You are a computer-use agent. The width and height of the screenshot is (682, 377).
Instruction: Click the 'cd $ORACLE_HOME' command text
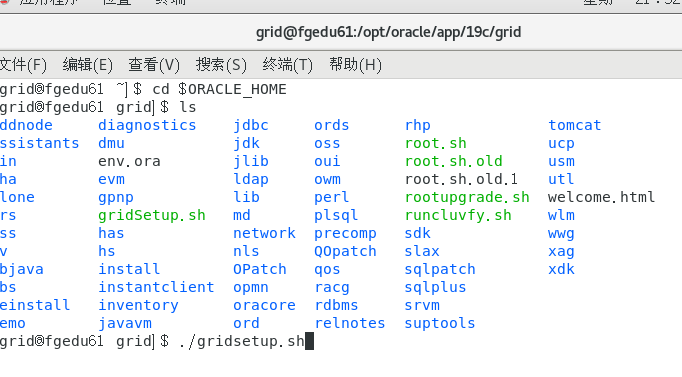click(x=219, y=90)
